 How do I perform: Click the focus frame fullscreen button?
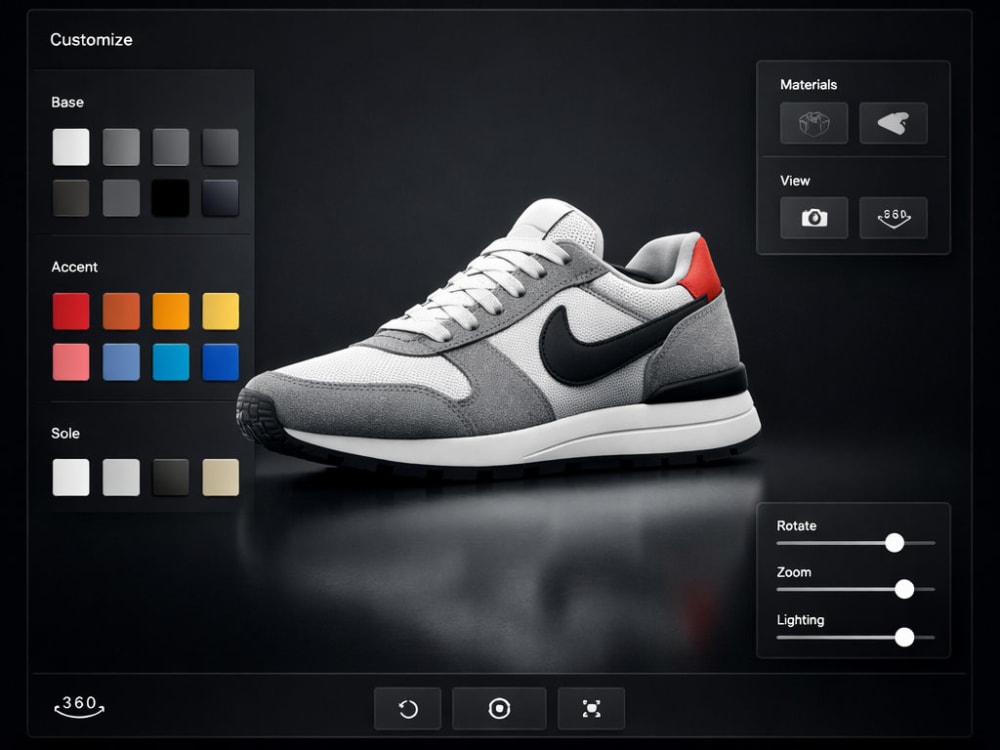point(591,709)
